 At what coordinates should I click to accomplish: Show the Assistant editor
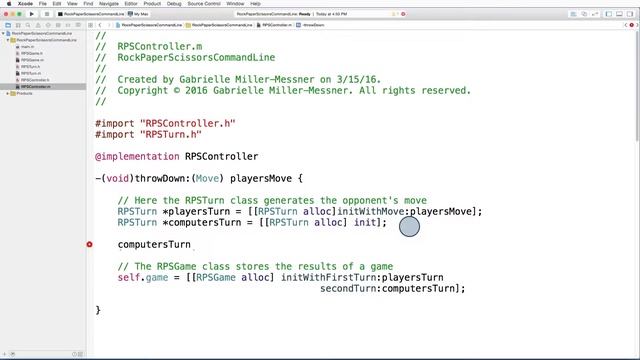pos(584,14)
